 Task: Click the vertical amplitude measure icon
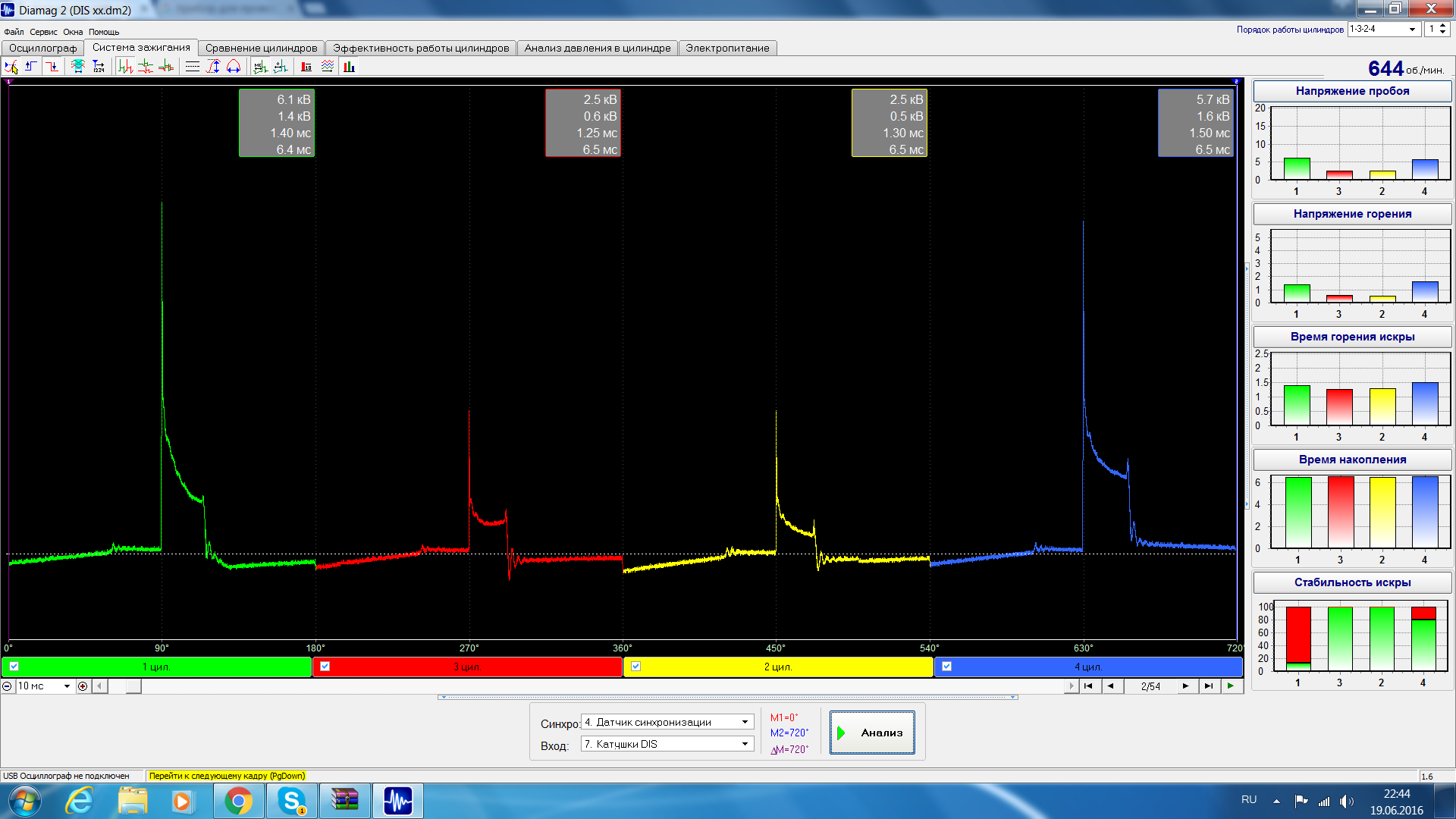pos(213,67)
